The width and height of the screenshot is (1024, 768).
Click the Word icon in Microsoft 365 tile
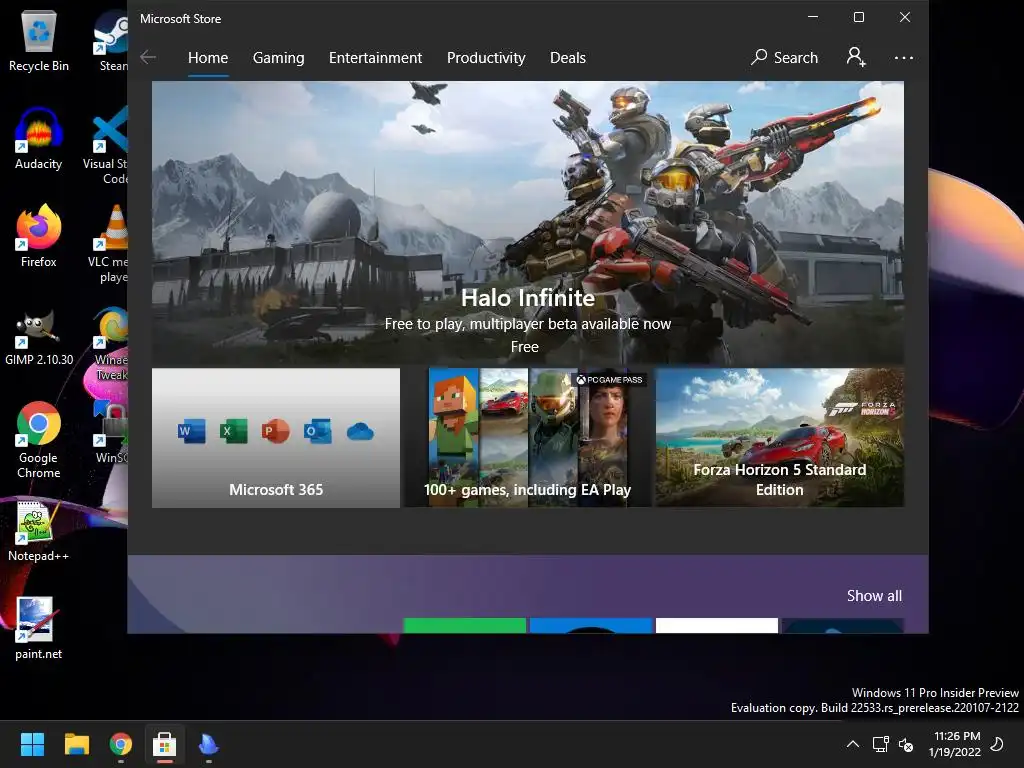click(x=191, y=431)
